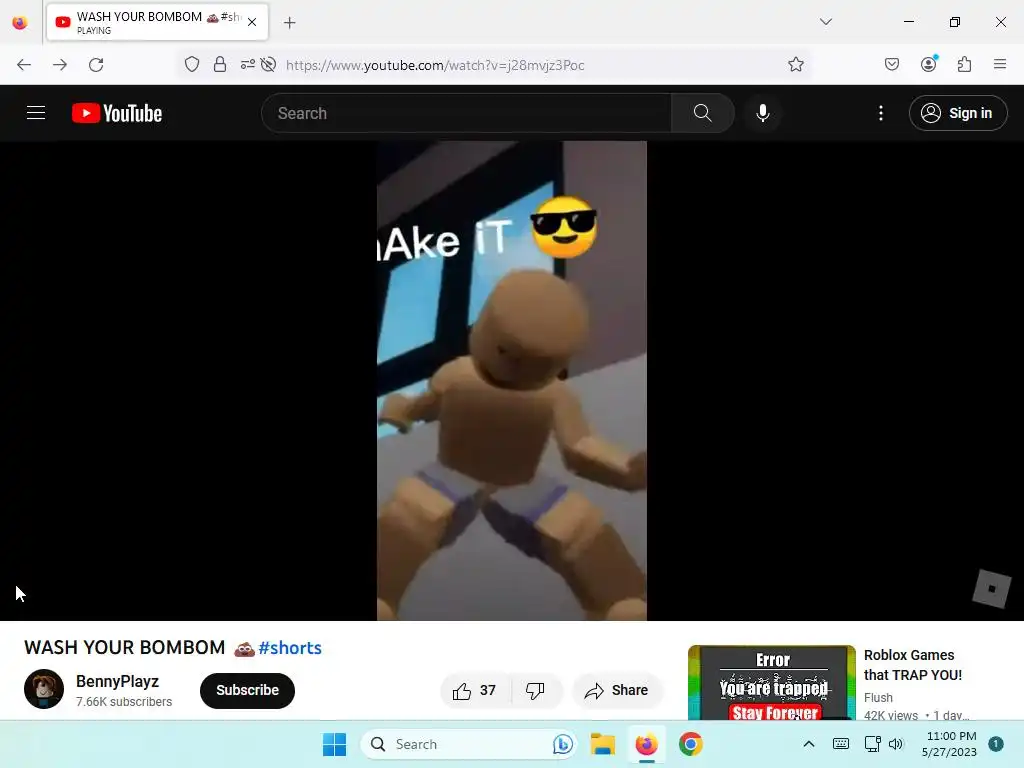Image resolution: width=1024 pixels, height=768 pixels.
Task: Pause the playing video by clicking it
Action: (x=511, y=381)
